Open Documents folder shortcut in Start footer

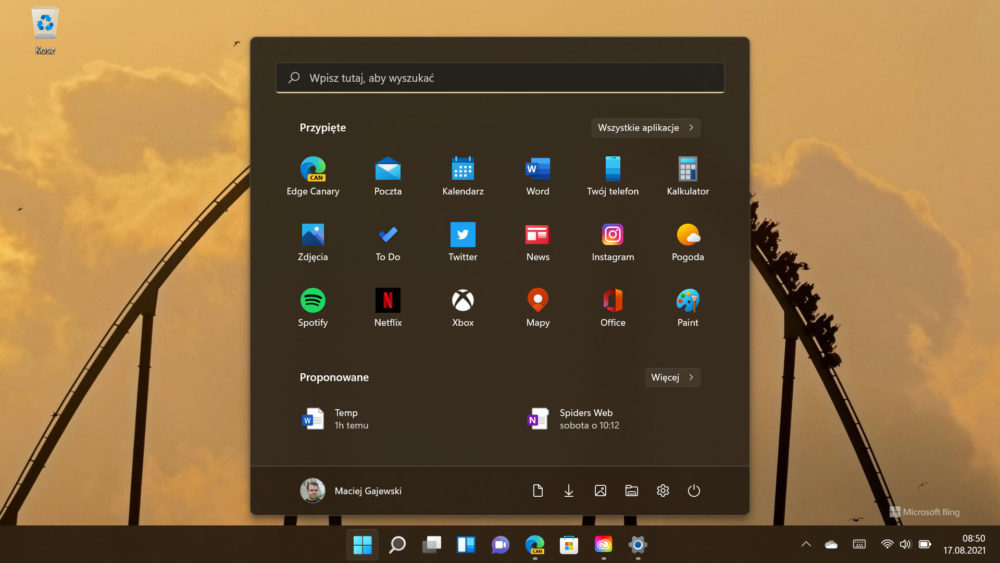coord(538,490)
